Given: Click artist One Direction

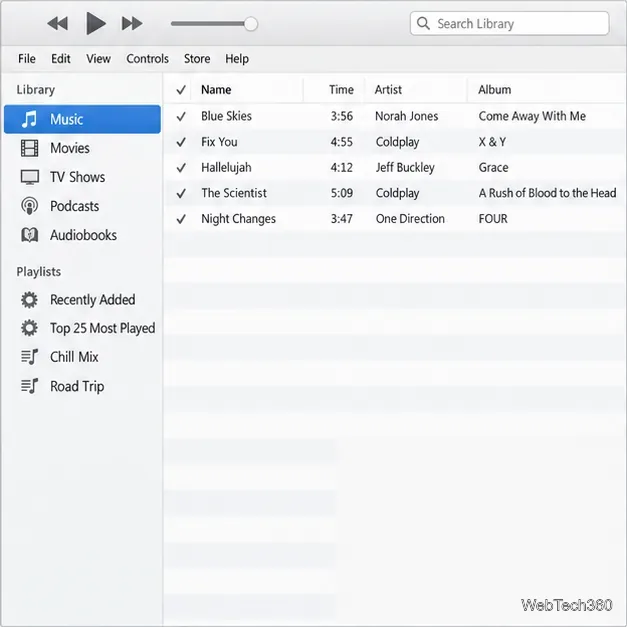Looking at the screenshot, I should click(410, 219).
